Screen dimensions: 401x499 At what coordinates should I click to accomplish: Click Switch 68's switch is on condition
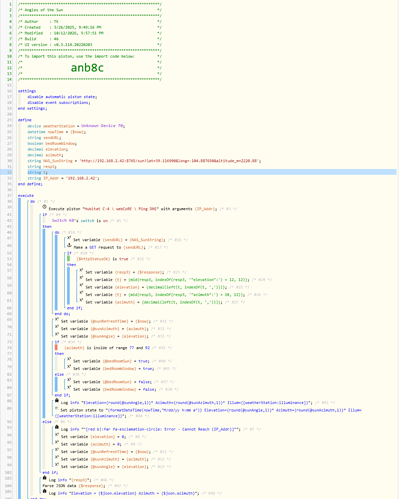(x=80, y=221)
